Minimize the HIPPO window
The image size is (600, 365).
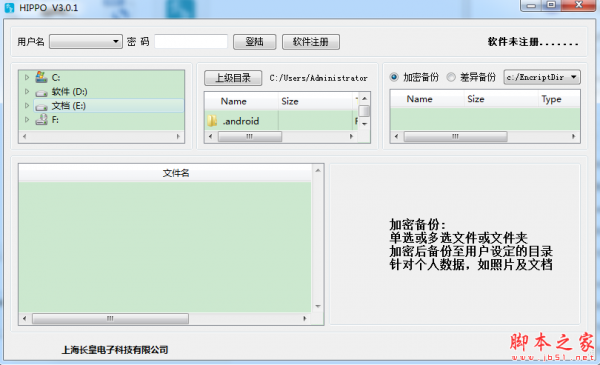[531, 5]
